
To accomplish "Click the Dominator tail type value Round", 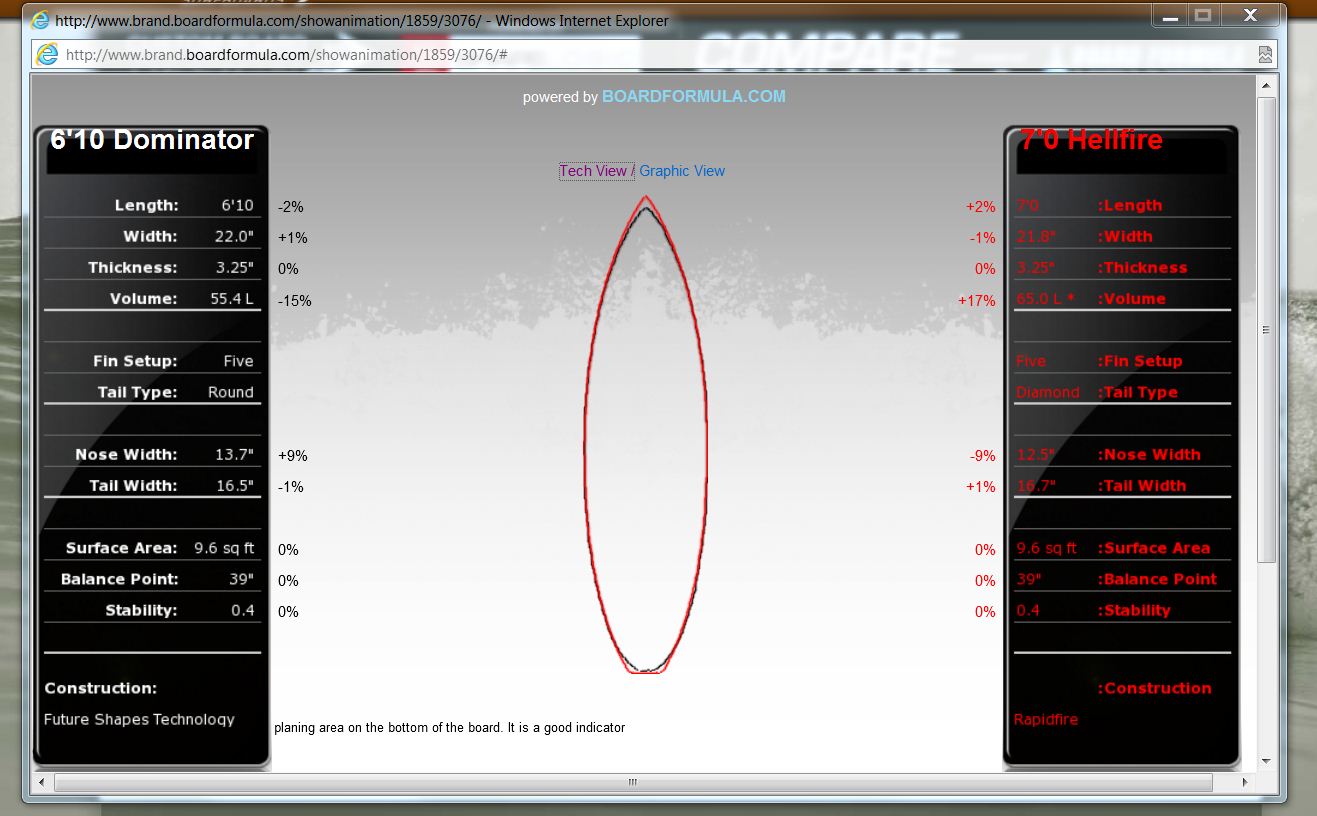I will click(x=231, y=392).
